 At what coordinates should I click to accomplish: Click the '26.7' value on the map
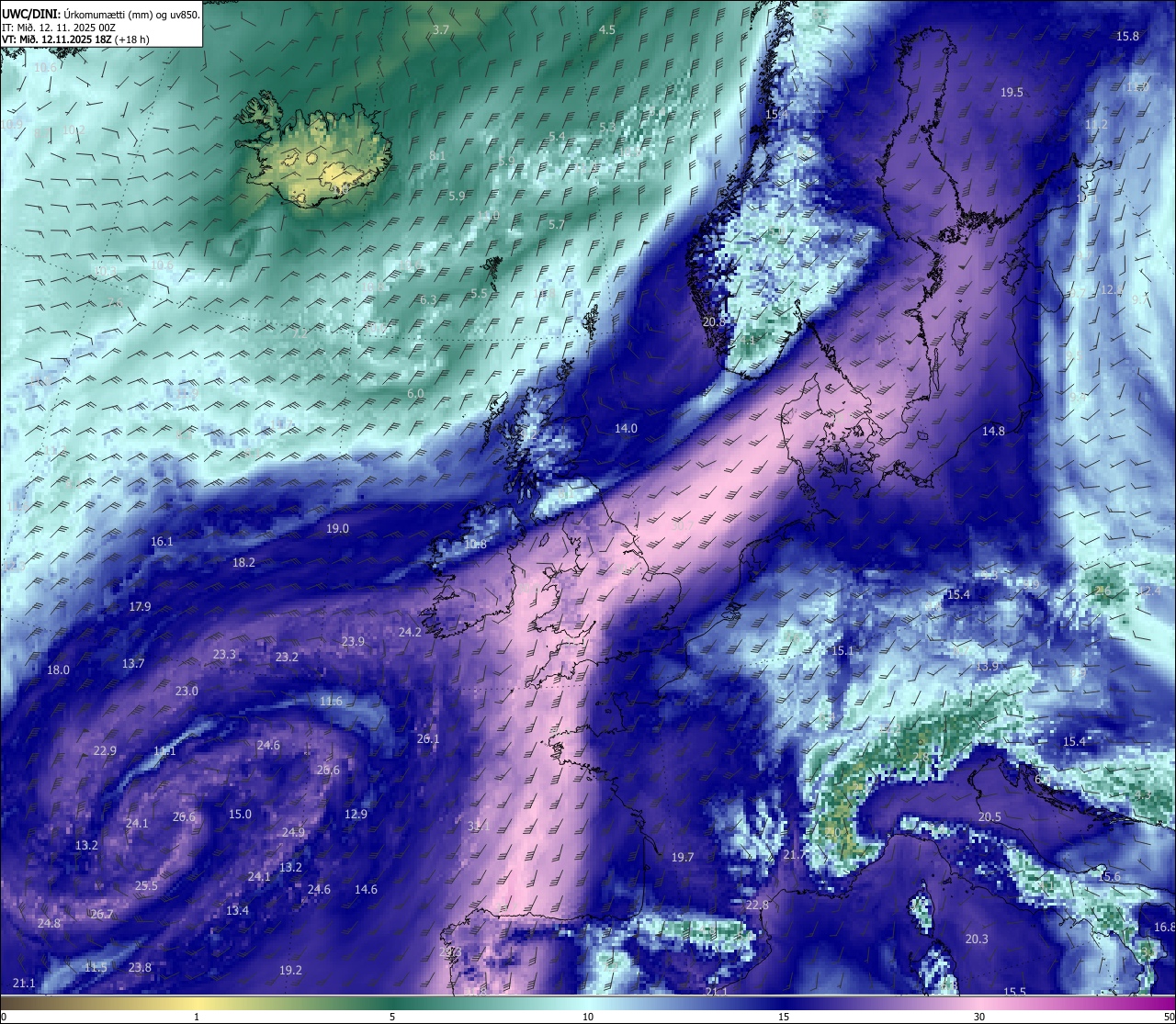[x=101, y=915]
